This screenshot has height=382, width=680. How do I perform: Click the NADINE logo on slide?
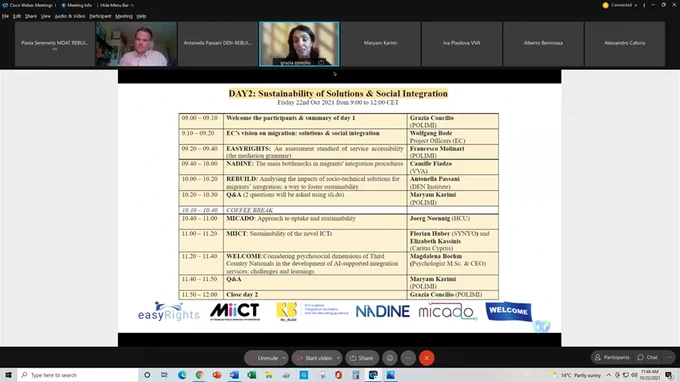click(x=382, y=311)
